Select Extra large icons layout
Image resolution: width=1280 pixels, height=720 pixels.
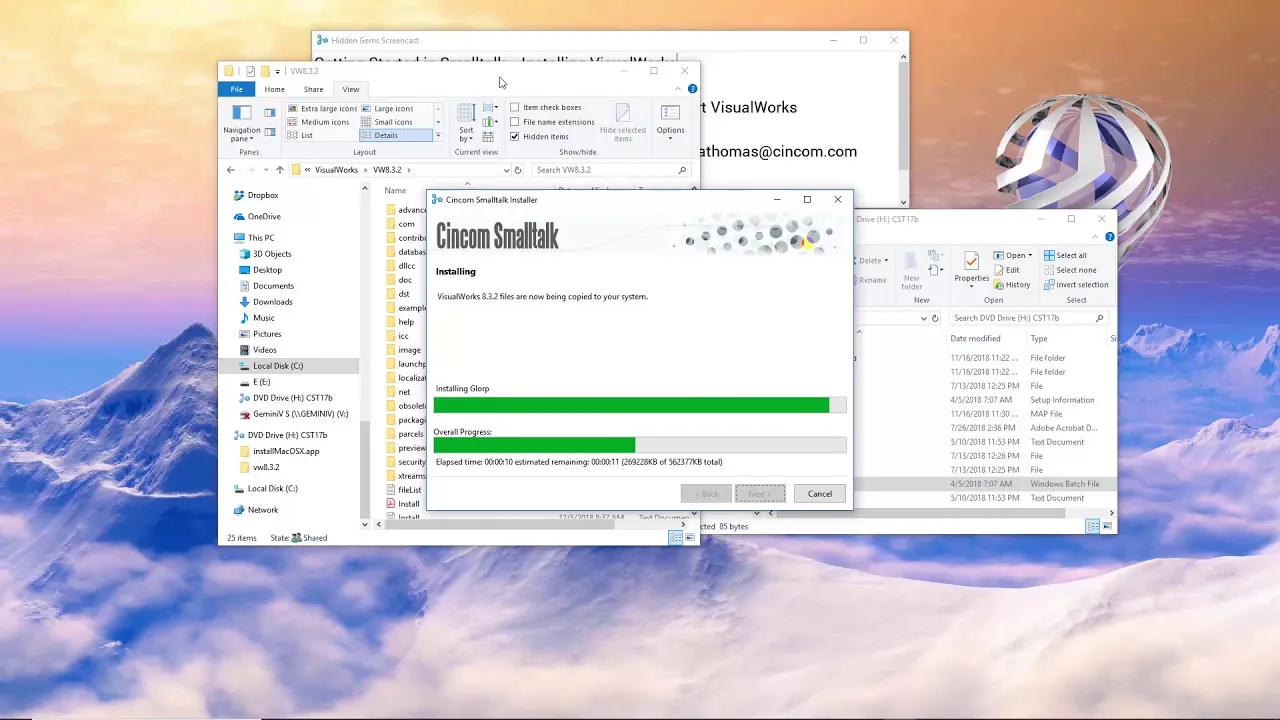point(322,108)
